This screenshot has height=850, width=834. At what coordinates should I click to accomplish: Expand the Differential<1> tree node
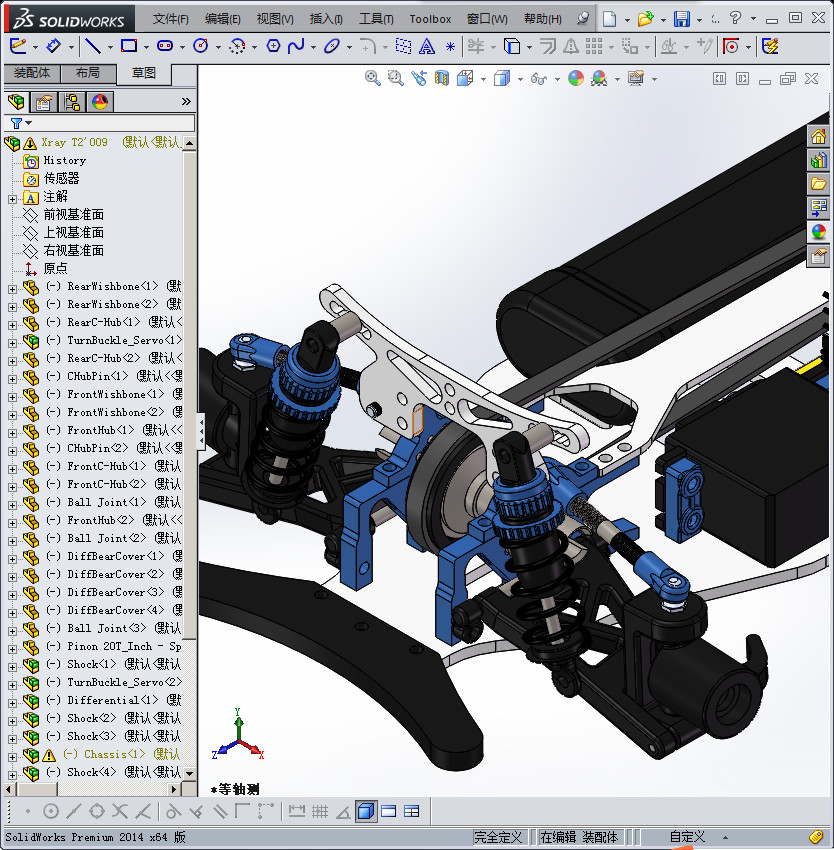click(12, 703)
